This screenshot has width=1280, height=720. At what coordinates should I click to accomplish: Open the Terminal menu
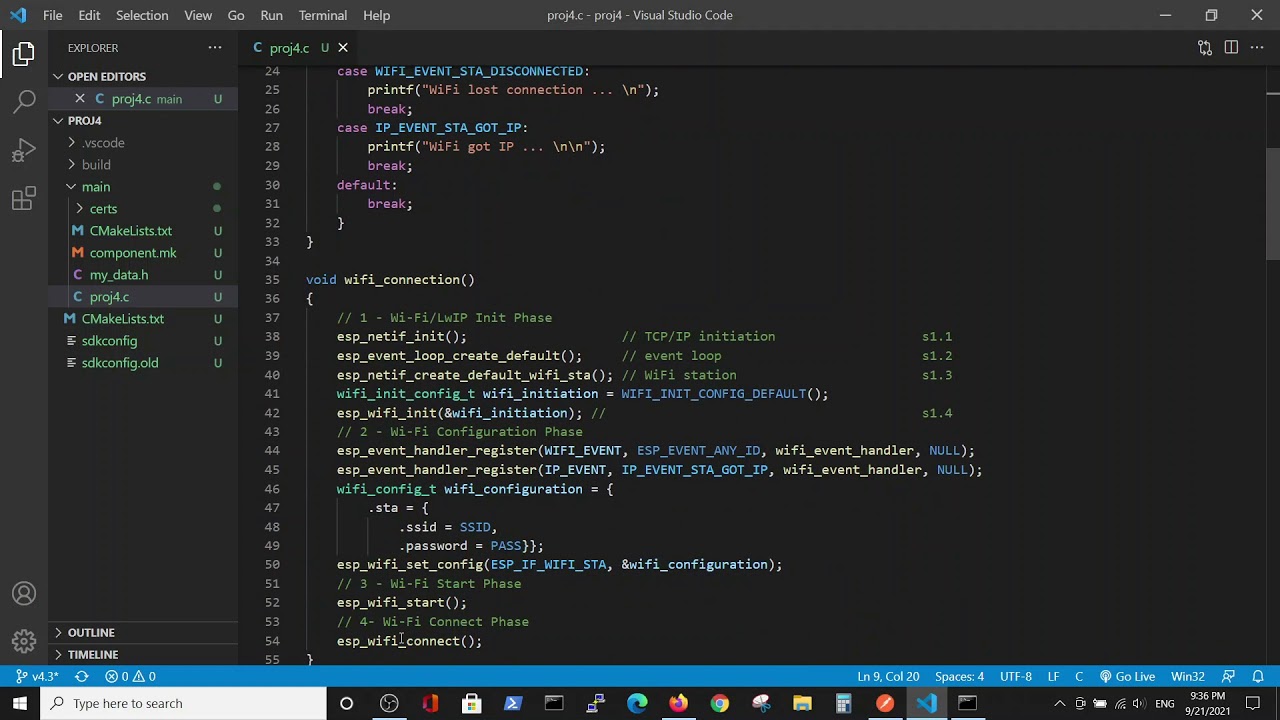click(323, 15)
